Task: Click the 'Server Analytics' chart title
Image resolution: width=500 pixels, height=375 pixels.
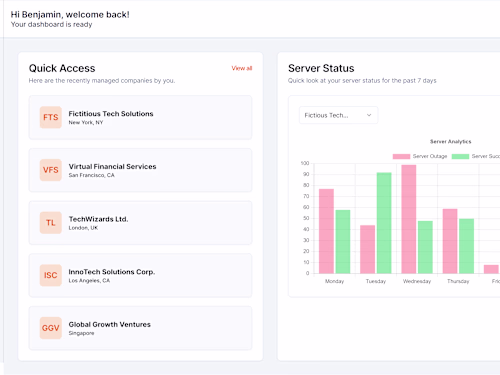Action: pos(450,142)
